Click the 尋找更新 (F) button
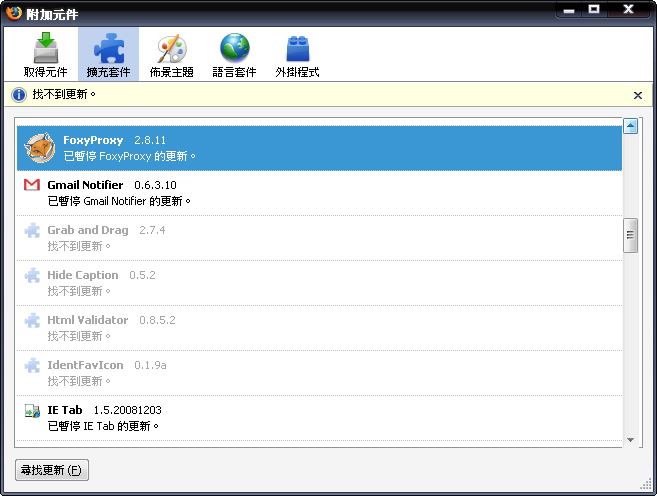Viewport: 657px width, 496px height. point(52,470)
